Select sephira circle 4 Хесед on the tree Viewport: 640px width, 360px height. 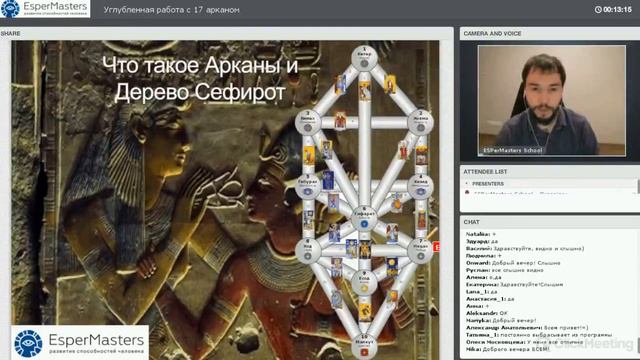420,187
